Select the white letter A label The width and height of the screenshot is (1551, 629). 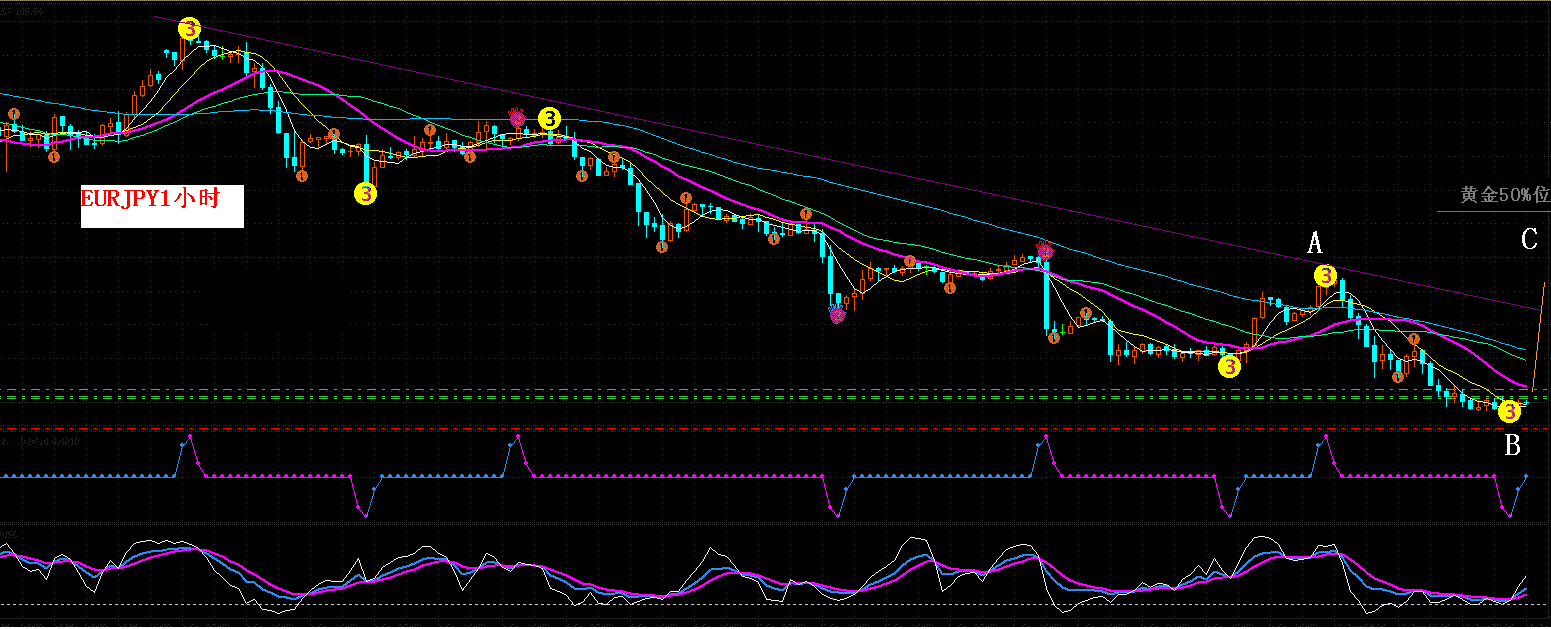pos(1315,243)
